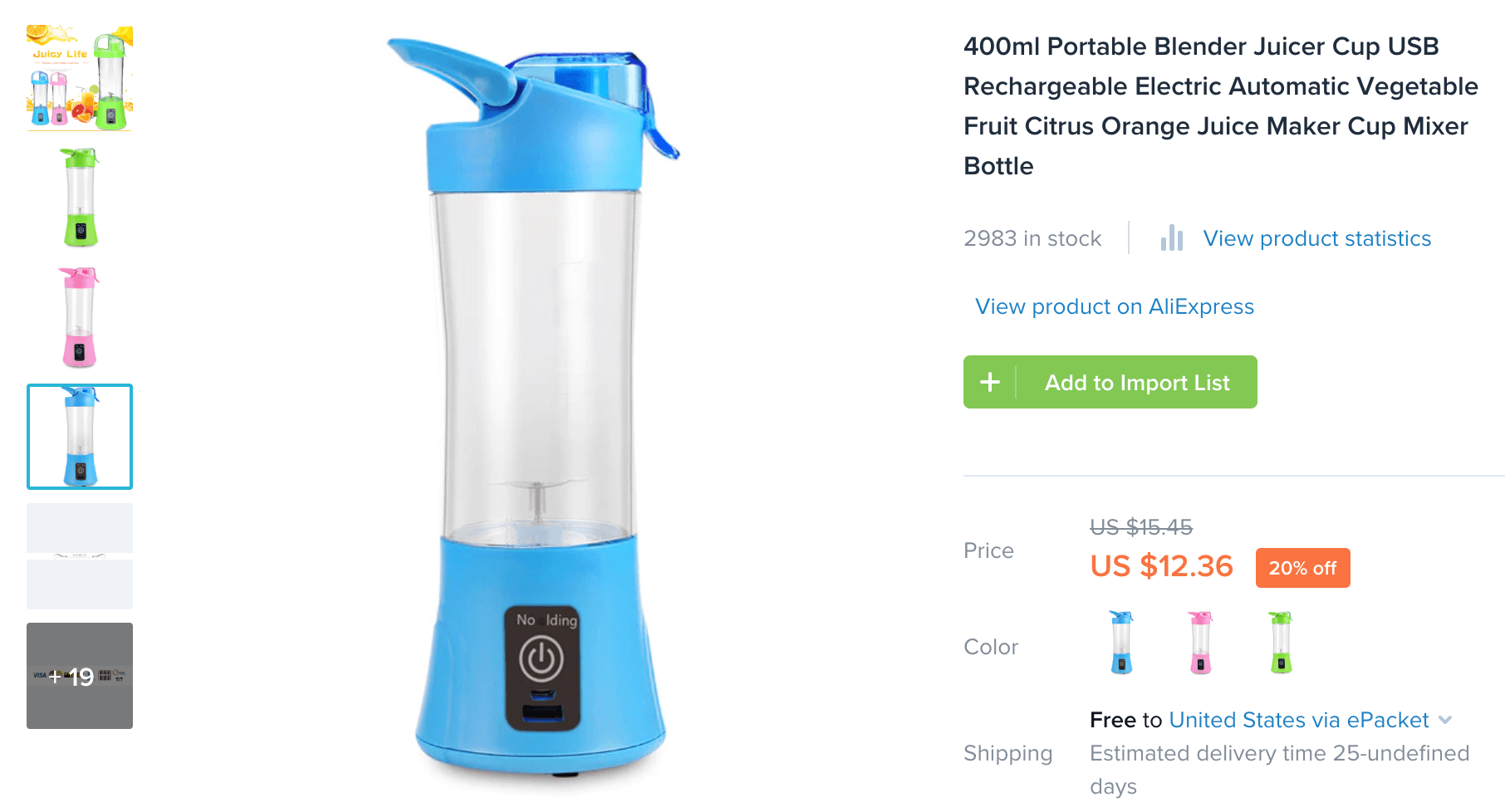Show the pink blender thumbnail
Image resolution: width=1505 pixels, height=812 pixels.
(x=80, y=317)
